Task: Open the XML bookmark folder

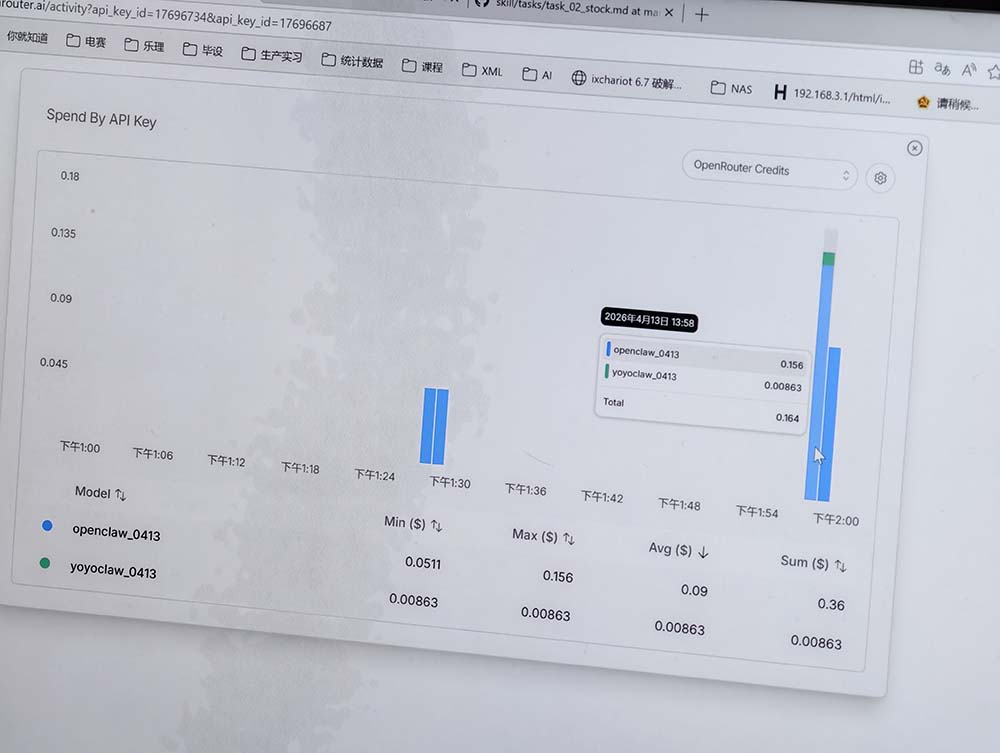Action: pos(482,70)
